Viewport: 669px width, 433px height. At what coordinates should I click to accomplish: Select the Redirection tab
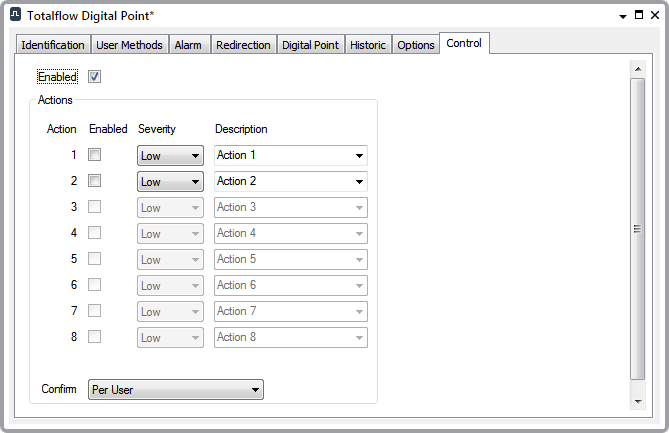click(243, 45)
